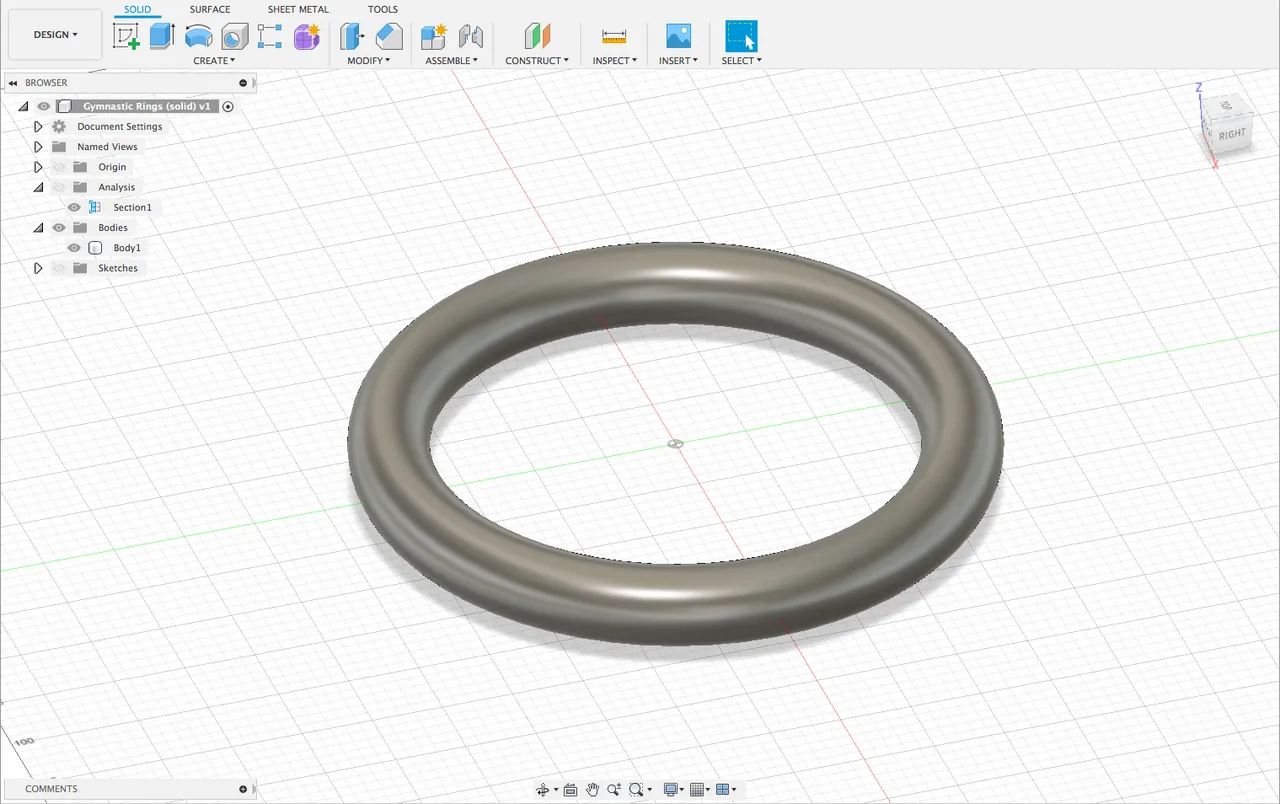Open the Revolve tool
The image size is (1280, 804).
199,35
